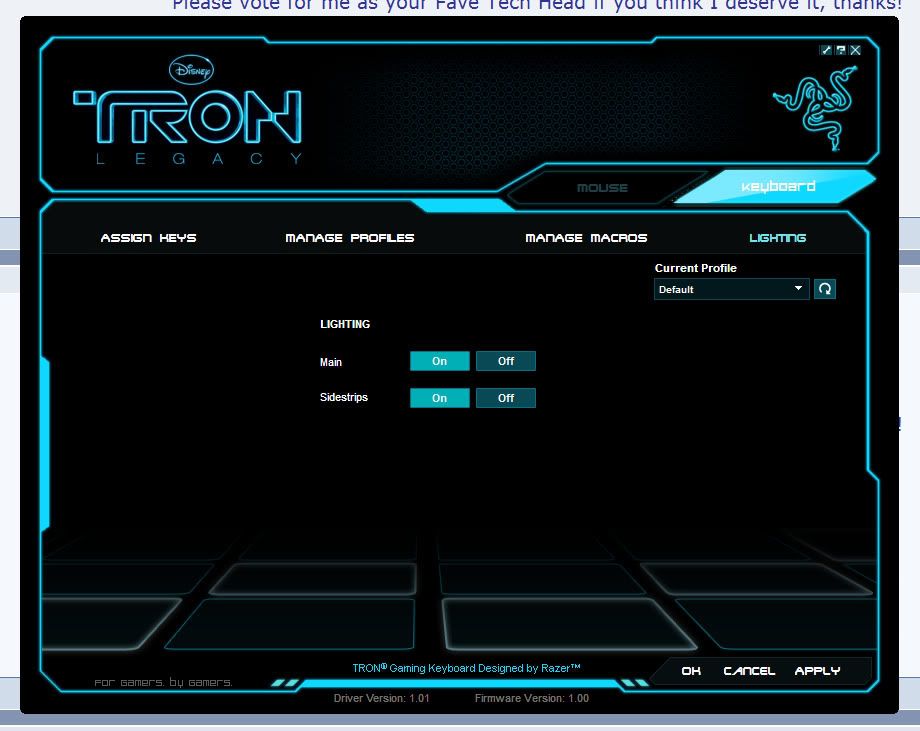Click the refresh profile icon
The height and width of the screenshot is (731, 920).
pyautogui.click(x=825, y=289)
